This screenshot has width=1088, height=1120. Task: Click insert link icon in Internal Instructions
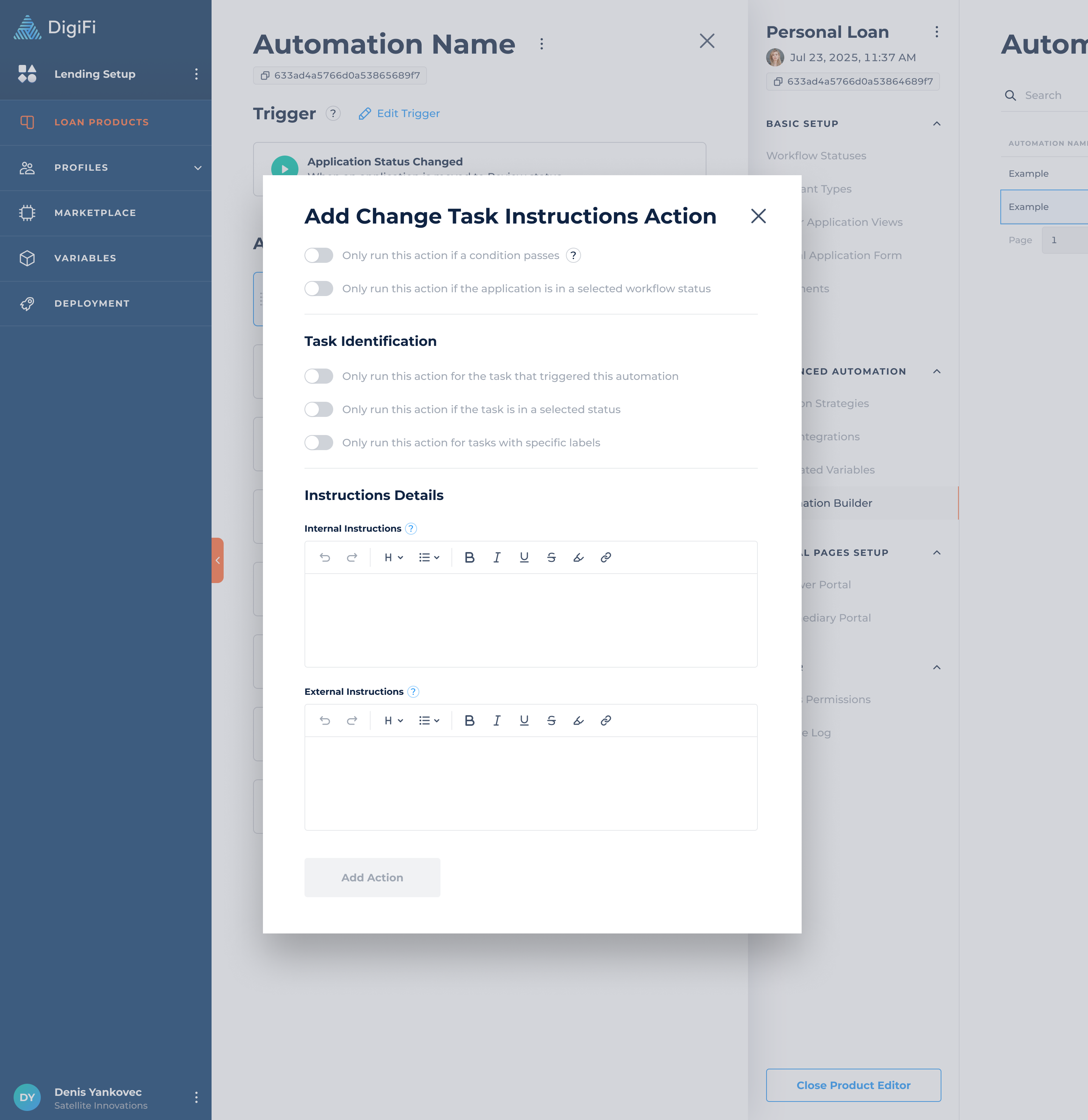(606, 557)
